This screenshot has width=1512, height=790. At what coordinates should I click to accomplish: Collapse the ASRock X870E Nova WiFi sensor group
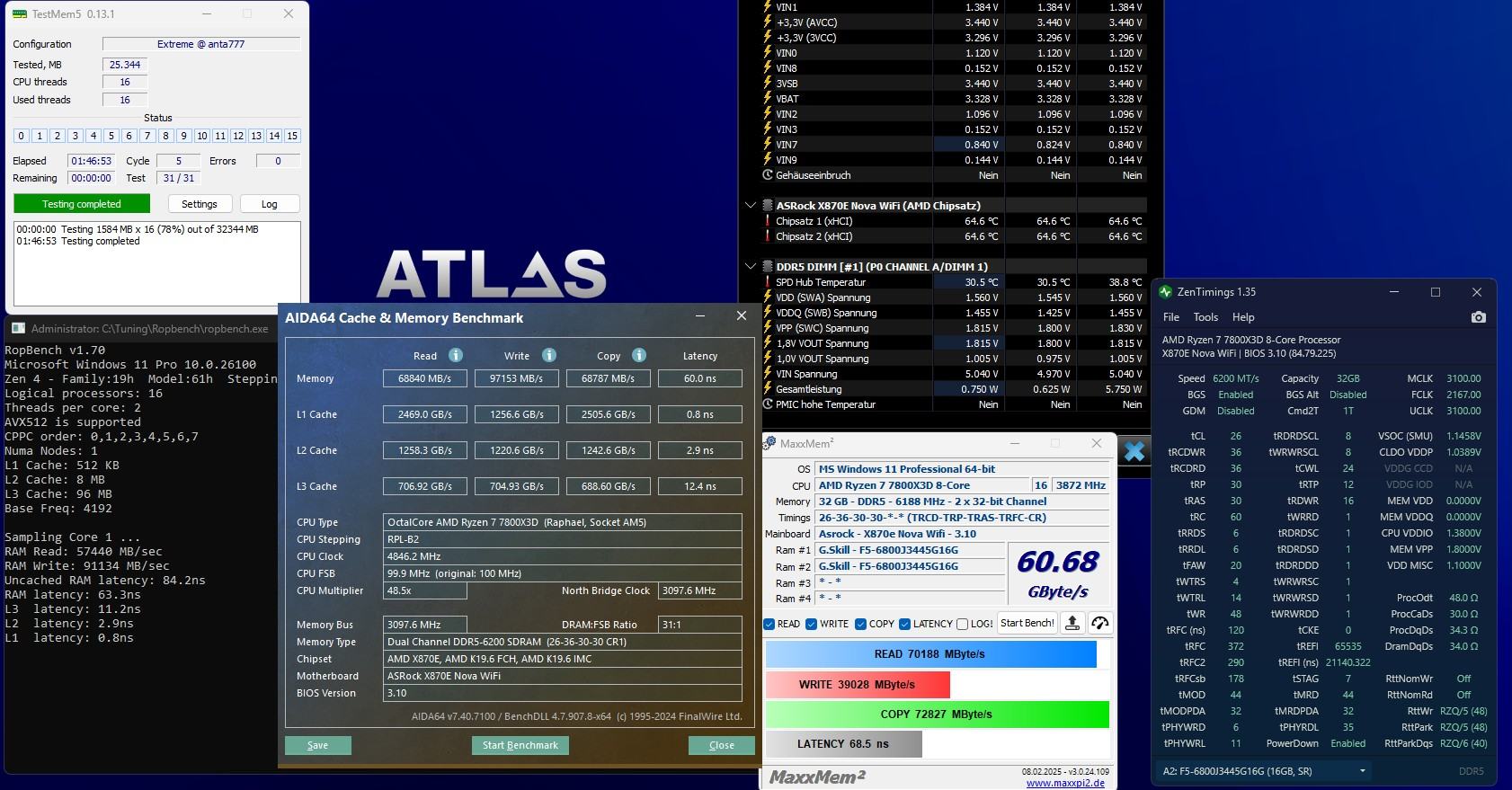(751, 206)
